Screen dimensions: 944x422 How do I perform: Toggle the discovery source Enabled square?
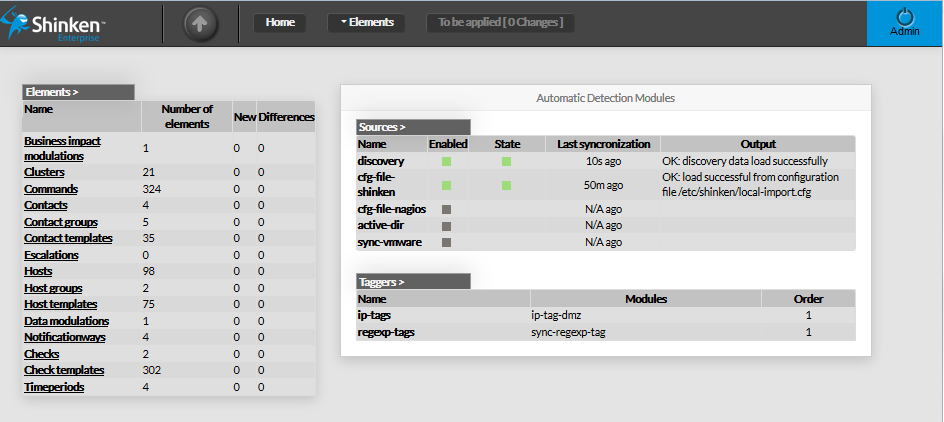(447, 161)
